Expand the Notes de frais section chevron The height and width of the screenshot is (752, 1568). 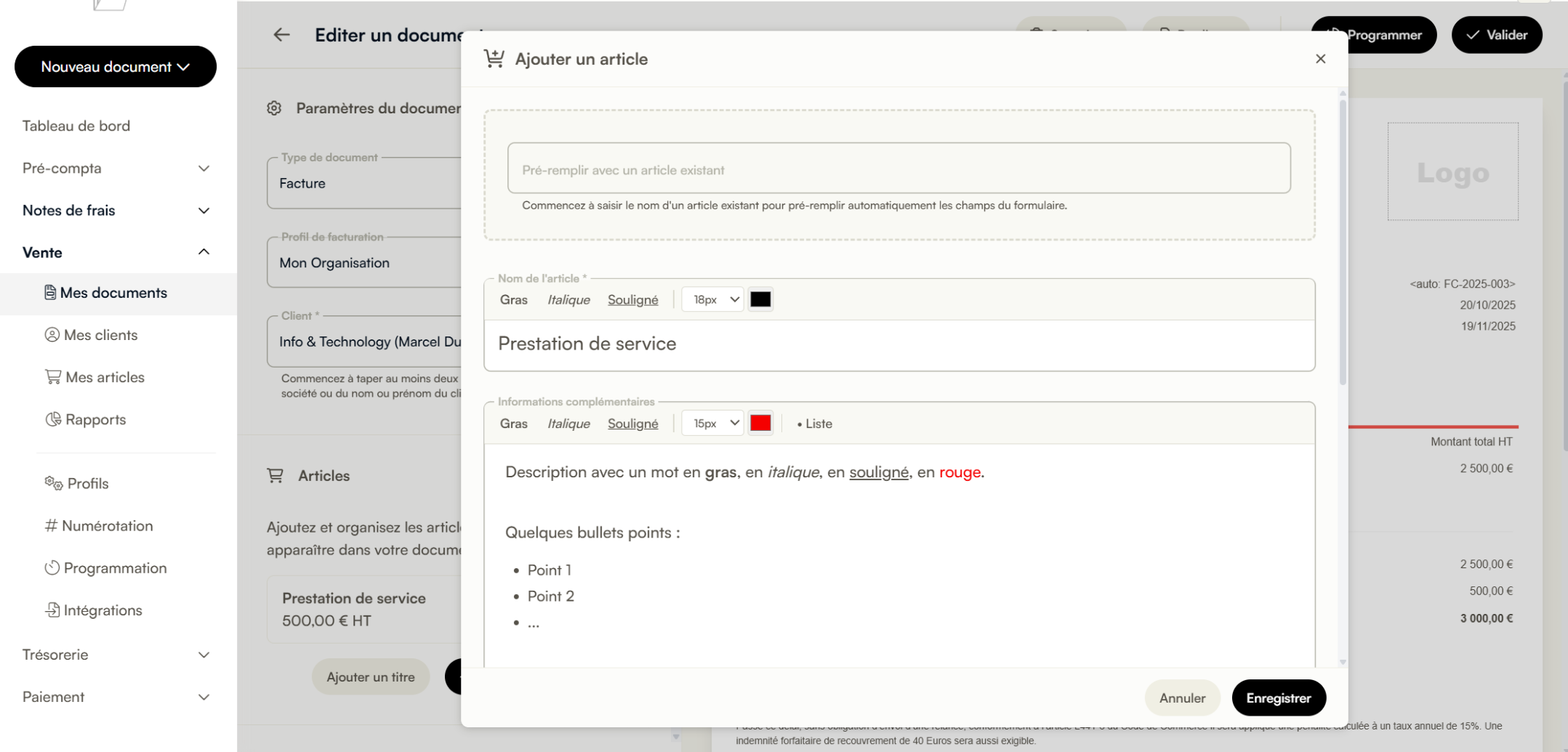[204, 211]
